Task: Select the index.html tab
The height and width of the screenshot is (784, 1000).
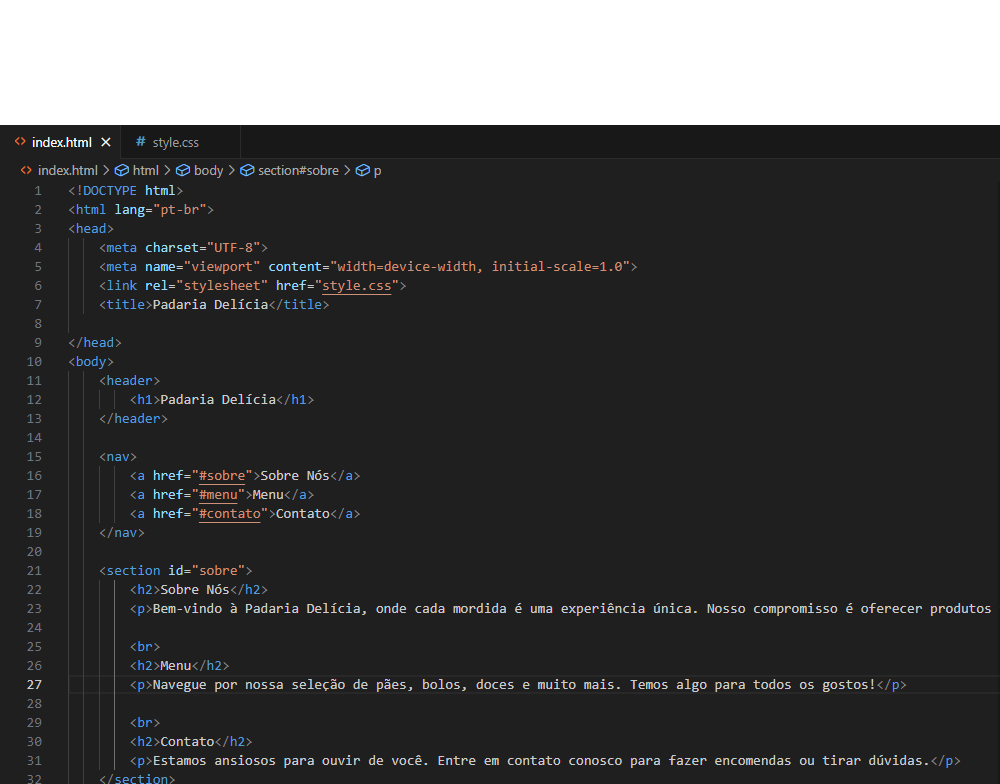Action: [62, 142]
